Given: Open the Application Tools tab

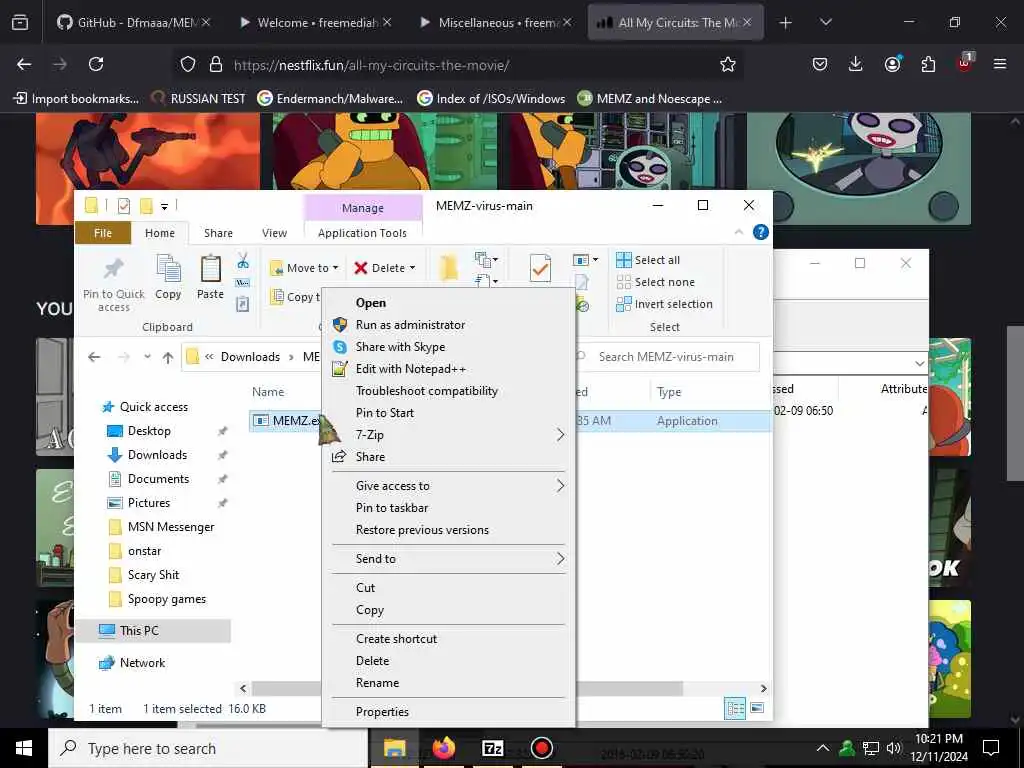Looking at the screenshot, I should (x=362, y=233).
